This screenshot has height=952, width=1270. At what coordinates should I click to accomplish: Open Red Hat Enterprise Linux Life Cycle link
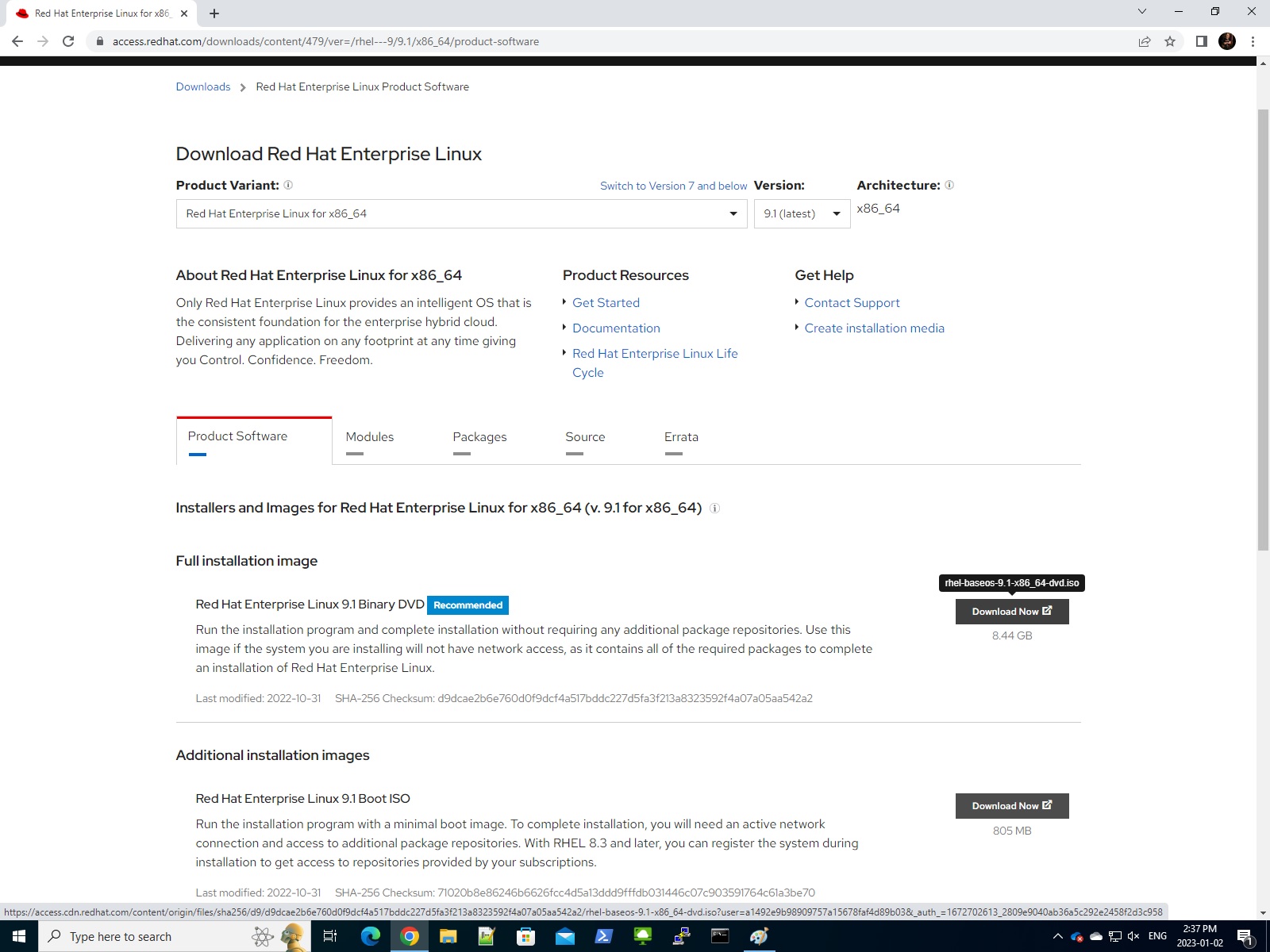(655, 363)
